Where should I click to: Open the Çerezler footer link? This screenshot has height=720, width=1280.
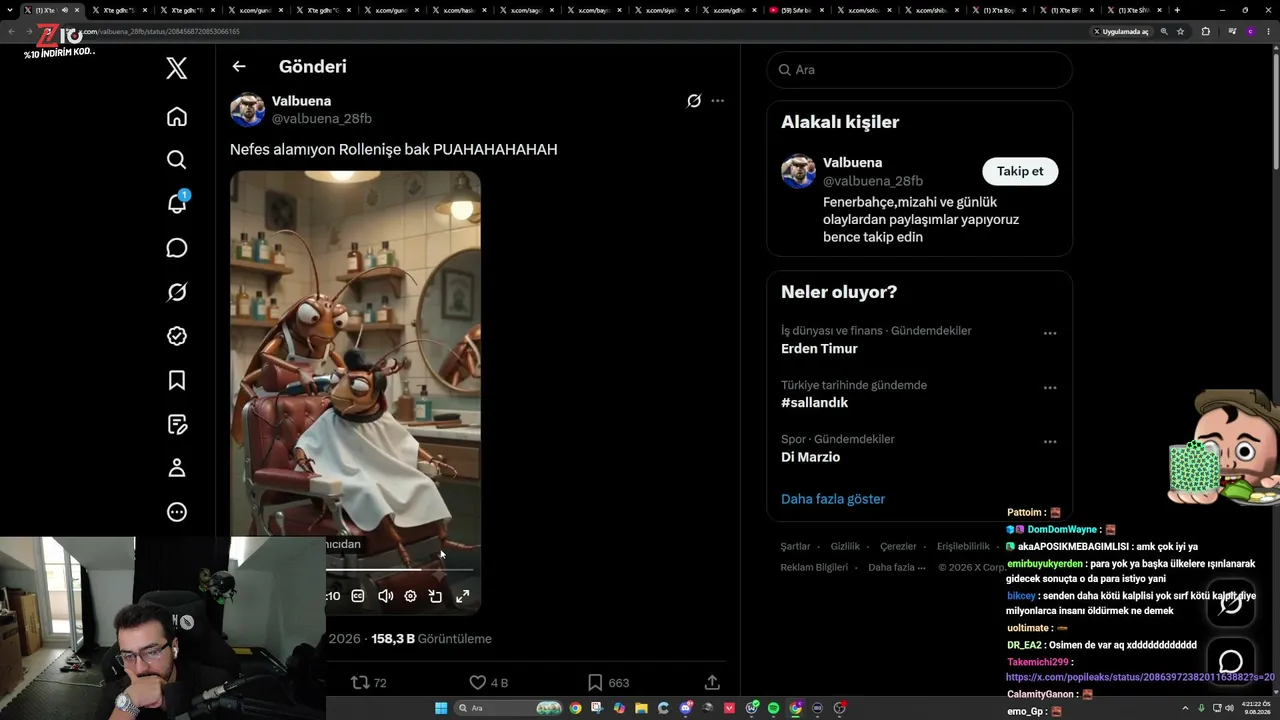coord(898,547)
